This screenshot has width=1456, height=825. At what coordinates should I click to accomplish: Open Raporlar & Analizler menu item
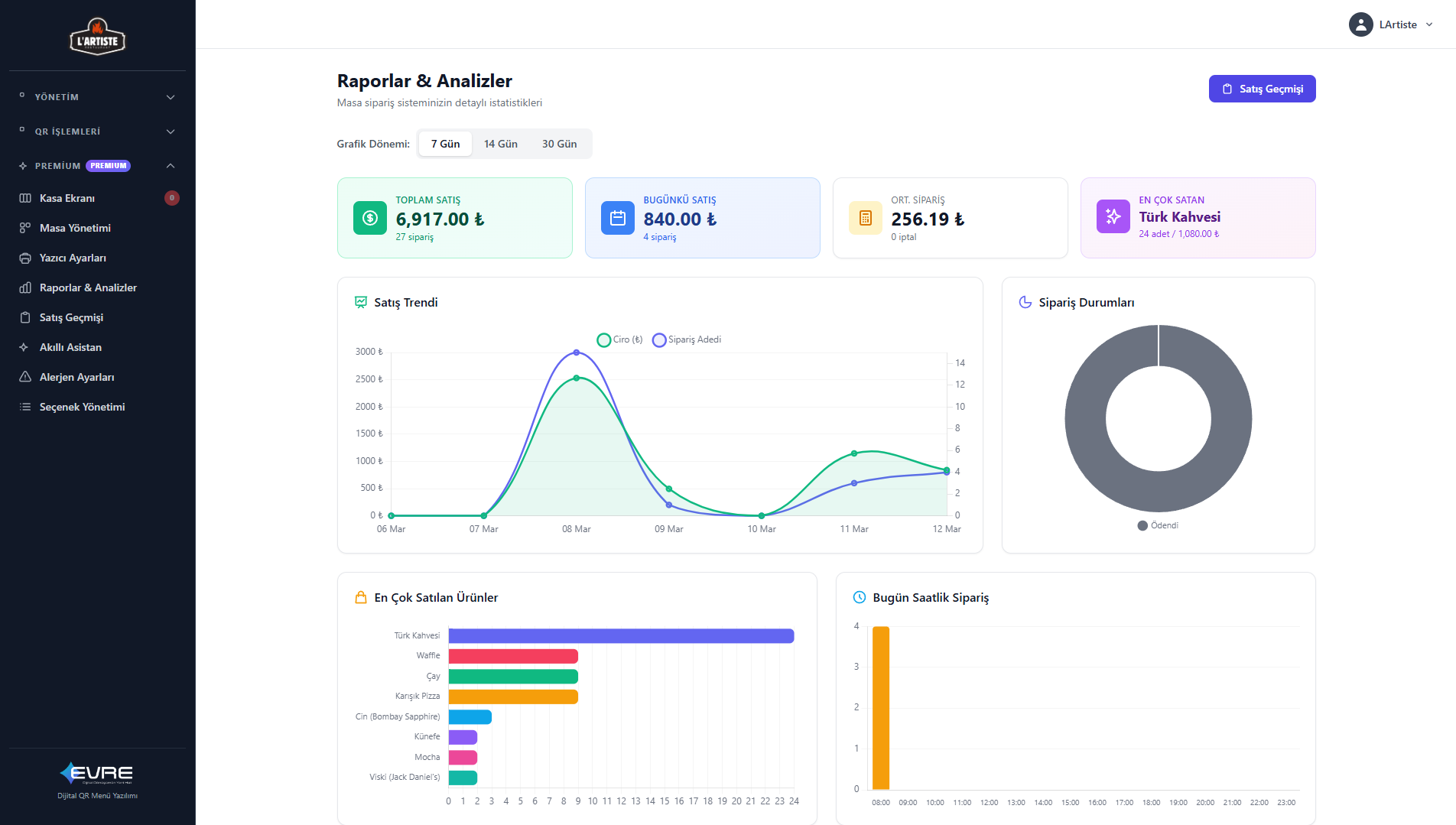click(x=97, y=287)
